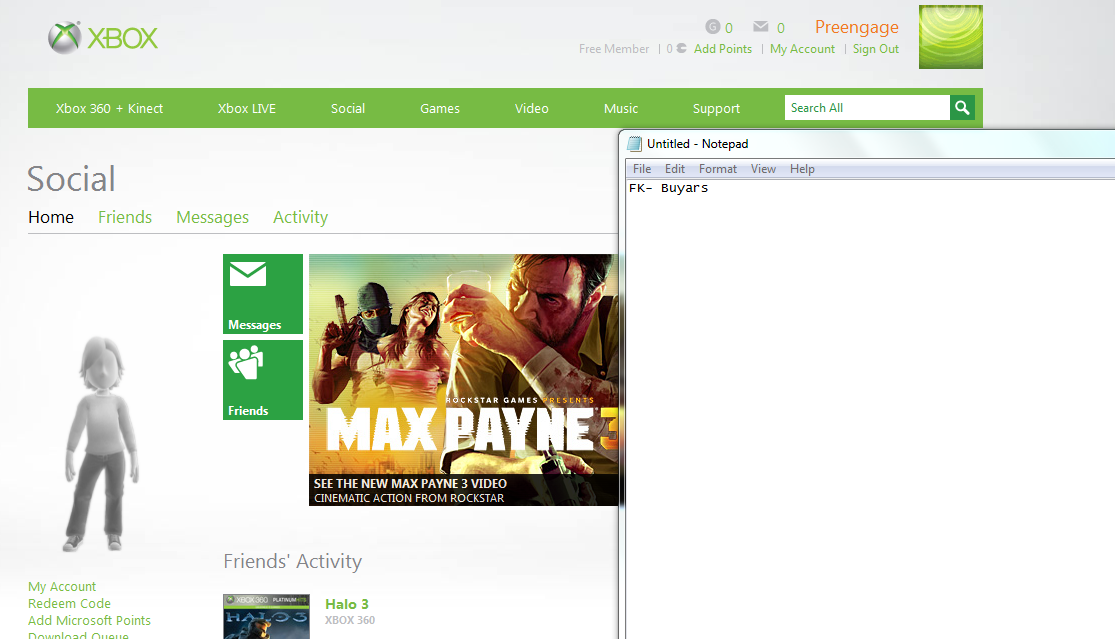Click the Free Member text
The width and height of the screenshot is (1115, 639).
click(x=614, y=49)
